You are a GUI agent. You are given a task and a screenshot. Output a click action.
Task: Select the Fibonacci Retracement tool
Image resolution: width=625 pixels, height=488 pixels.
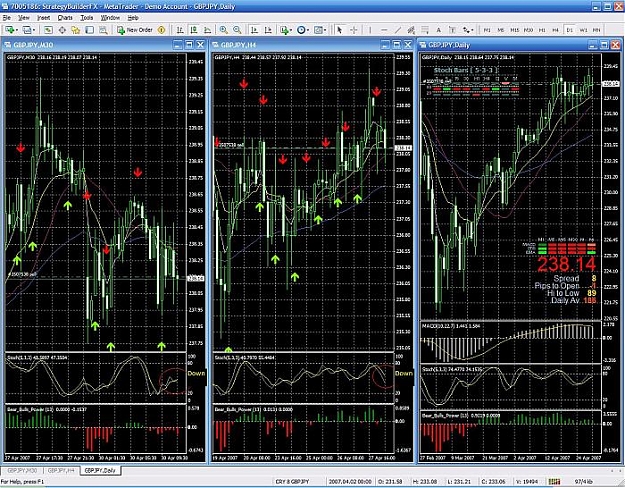pyautogui.click(x=425, y=30)
